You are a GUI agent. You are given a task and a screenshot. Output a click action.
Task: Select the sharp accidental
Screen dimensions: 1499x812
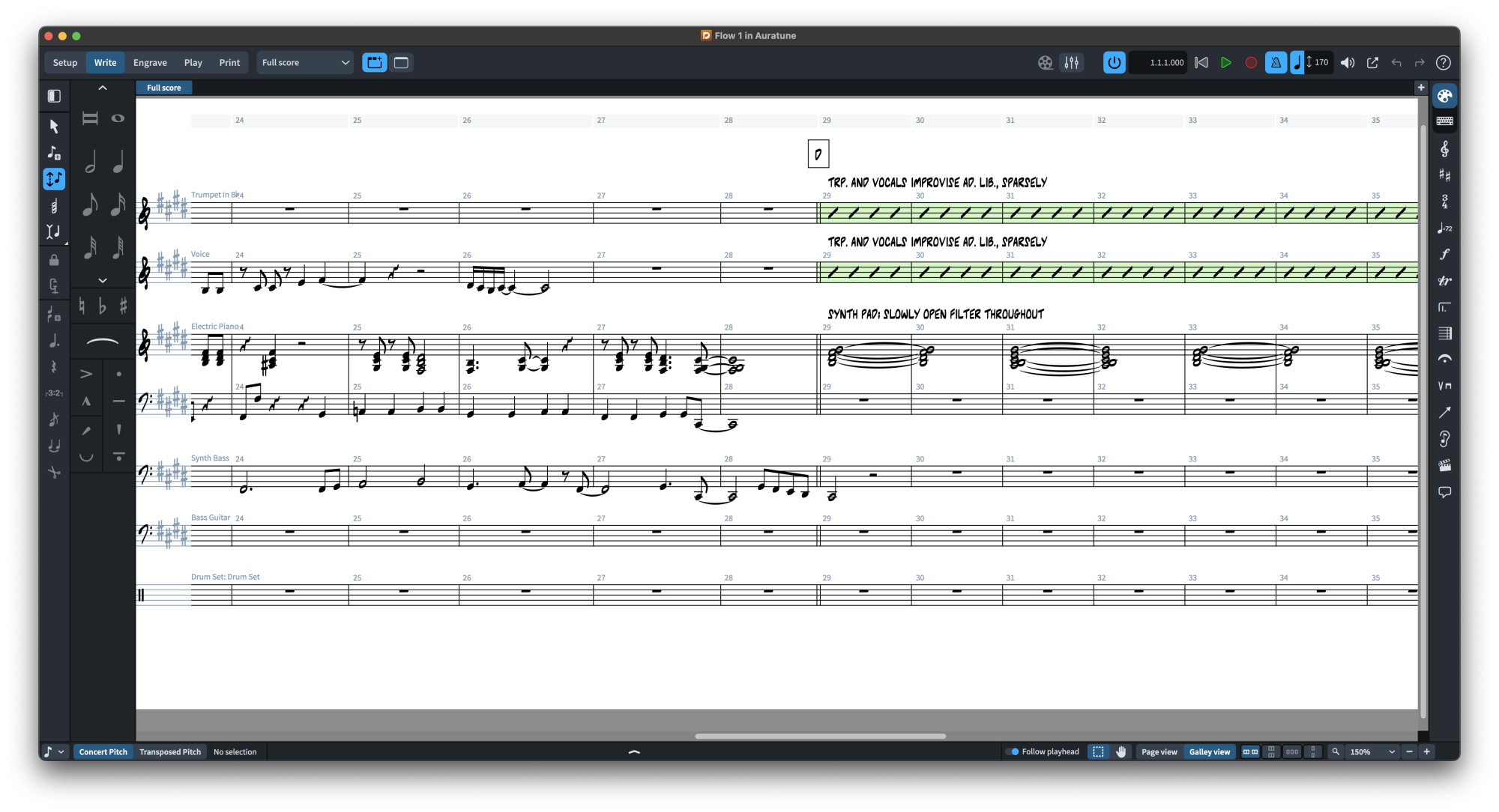click(x=123, y=306)
